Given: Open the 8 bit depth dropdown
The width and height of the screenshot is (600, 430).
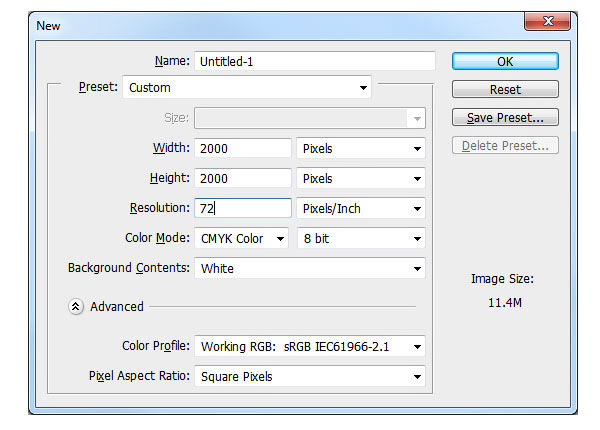Looking at the screenshot, I should (x=361, y=239).
